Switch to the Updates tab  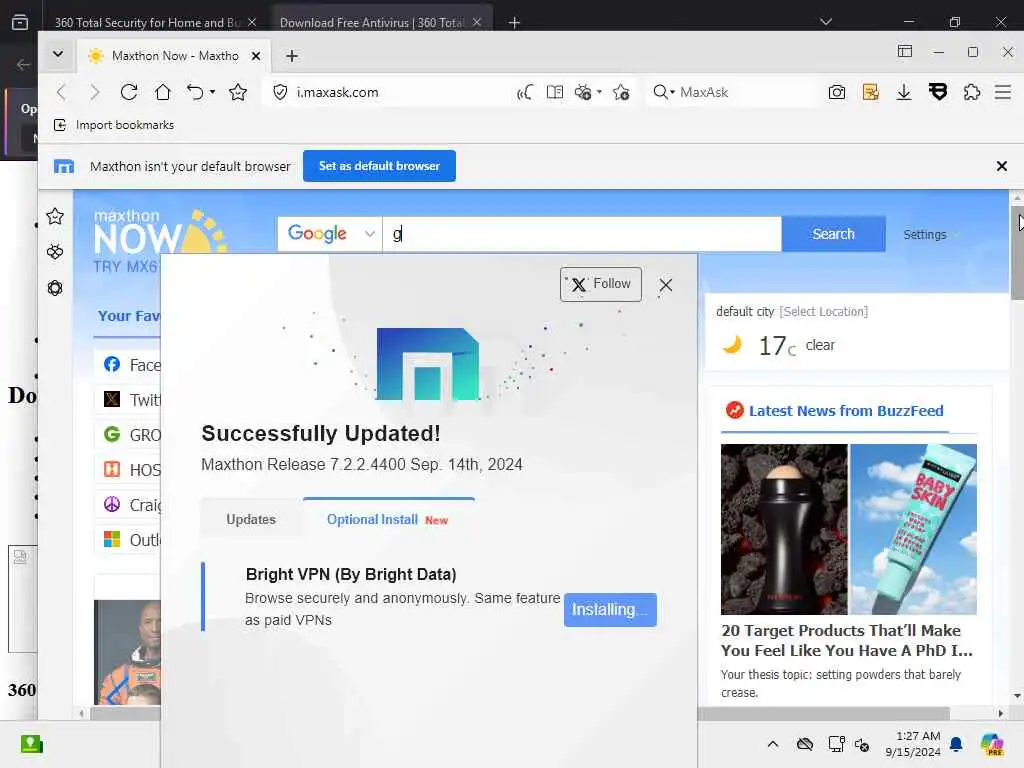[x=251, y=519]
